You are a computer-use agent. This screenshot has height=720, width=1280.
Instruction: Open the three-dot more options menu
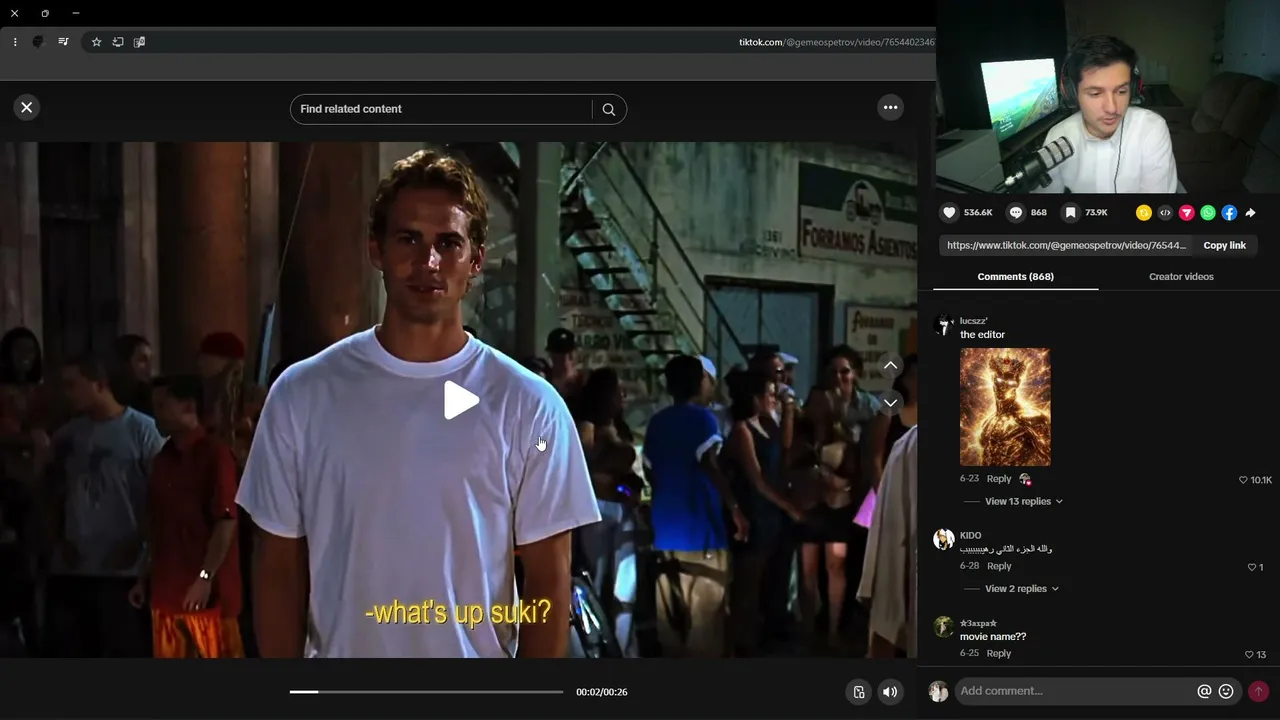(x=890, y=107)
